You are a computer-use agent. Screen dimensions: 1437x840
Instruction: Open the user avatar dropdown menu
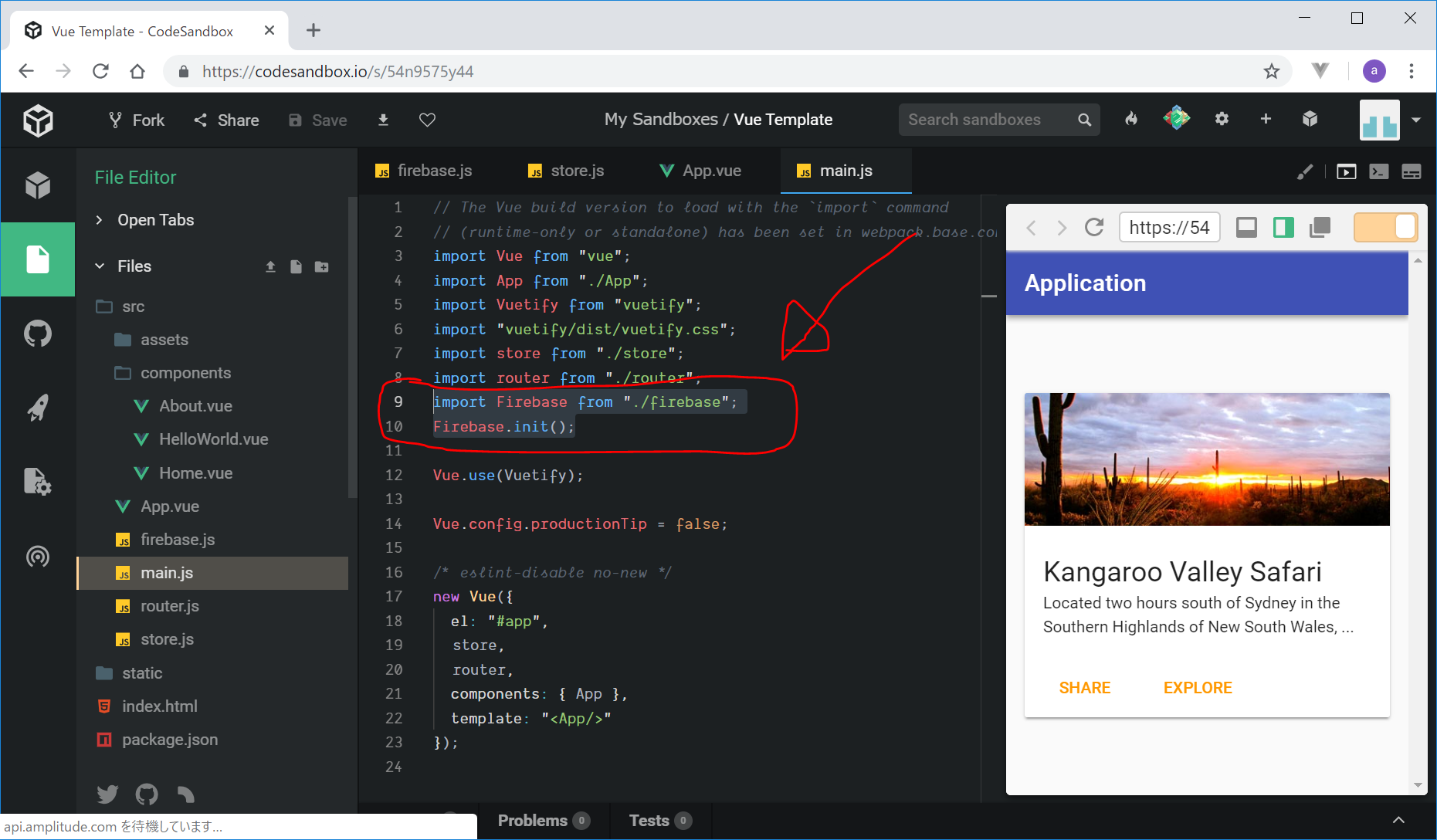coord(1415,120)
